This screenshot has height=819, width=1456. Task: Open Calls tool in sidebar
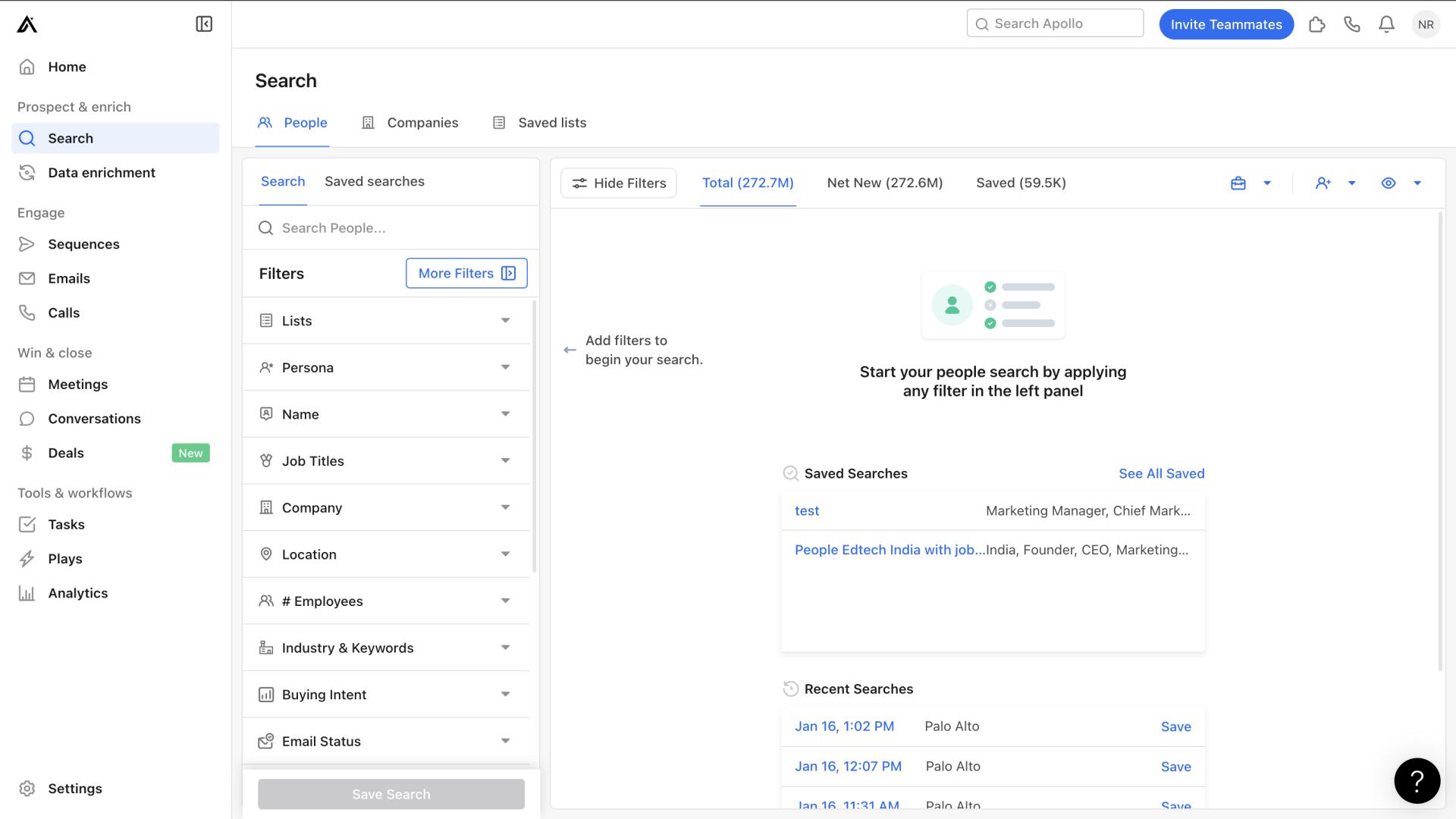coord(63,312)
